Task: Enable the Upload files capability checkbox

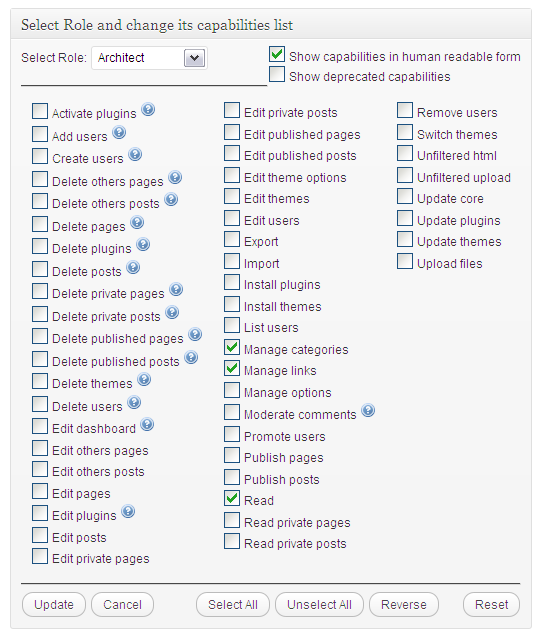Action: point(405,261)
